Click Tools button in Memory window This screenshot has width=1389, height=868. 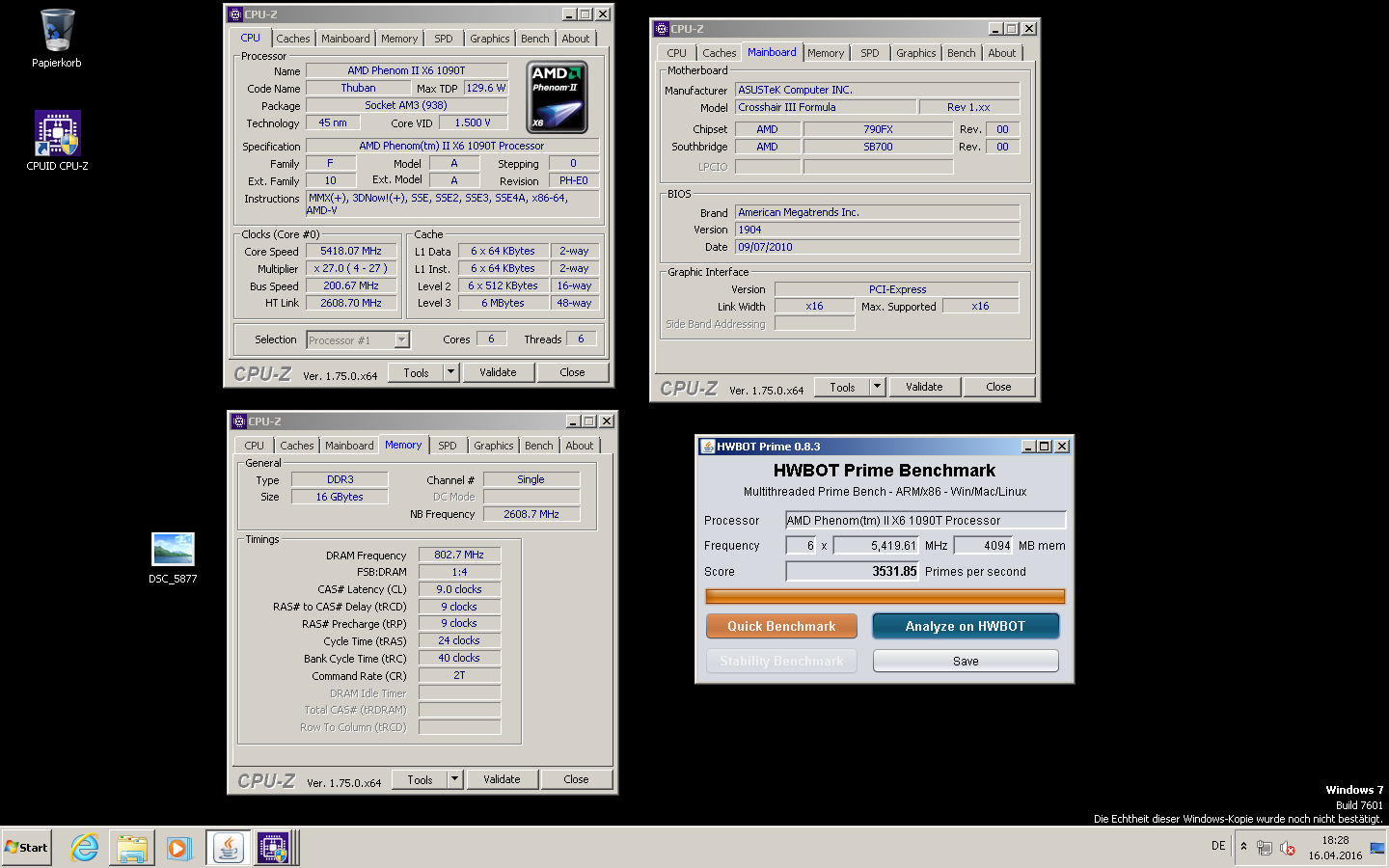[420, 779]
